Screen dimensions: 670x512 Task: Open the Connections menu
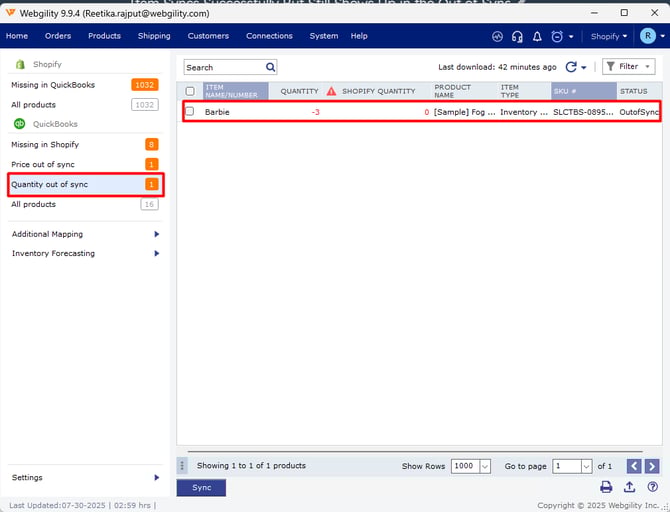[x=269, y=36]
